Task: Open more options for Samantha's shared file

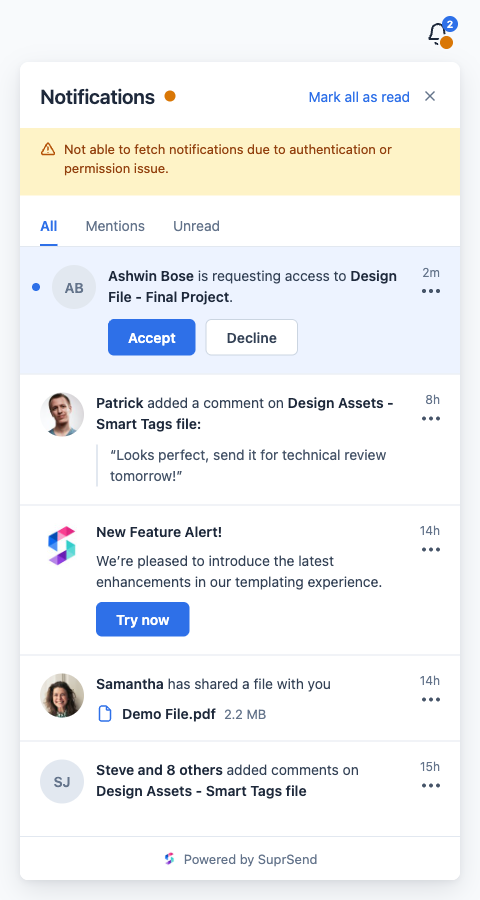Action: pos(431,700)
